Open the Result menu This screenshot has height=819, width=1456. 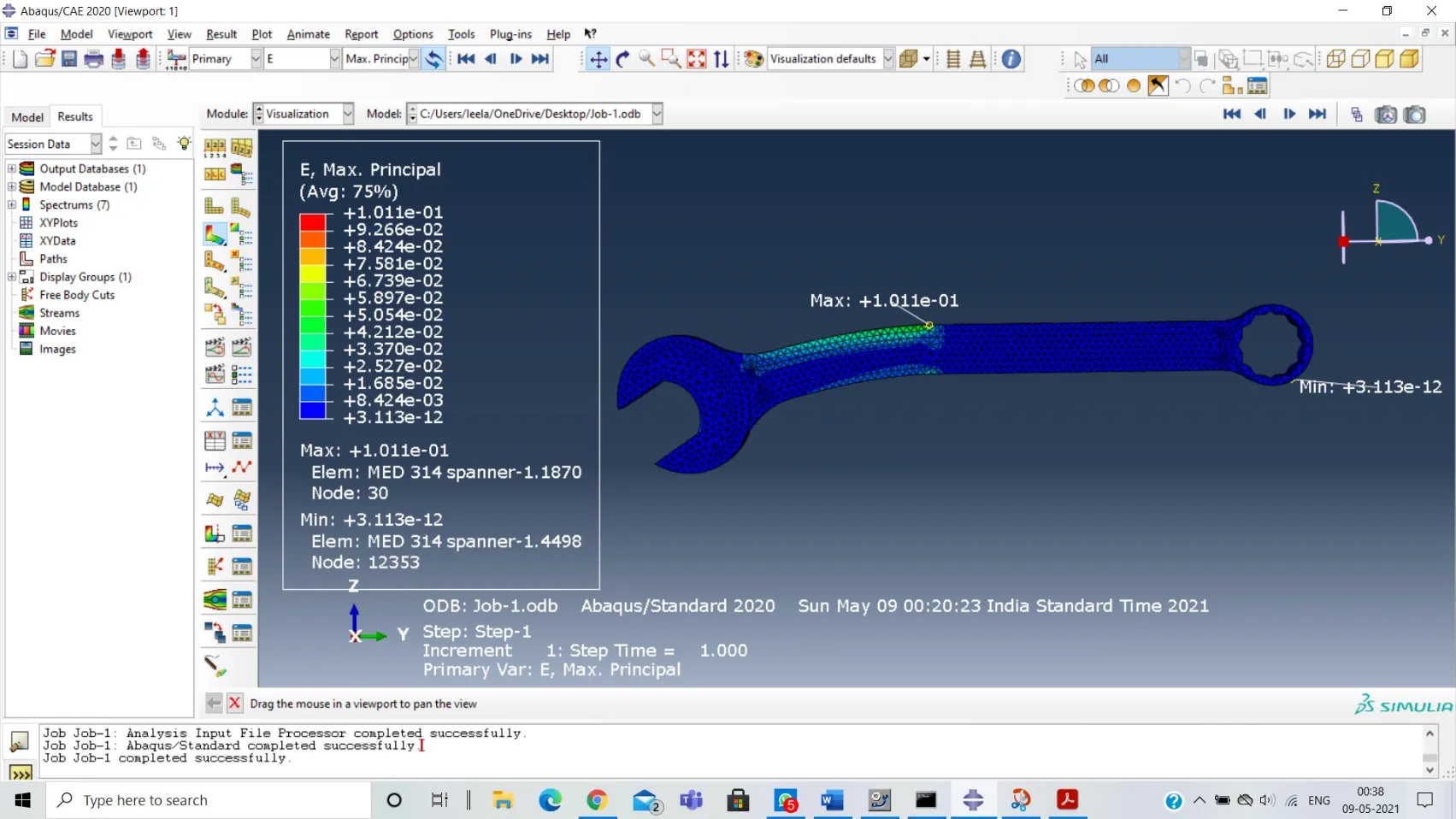coord(221,34)
